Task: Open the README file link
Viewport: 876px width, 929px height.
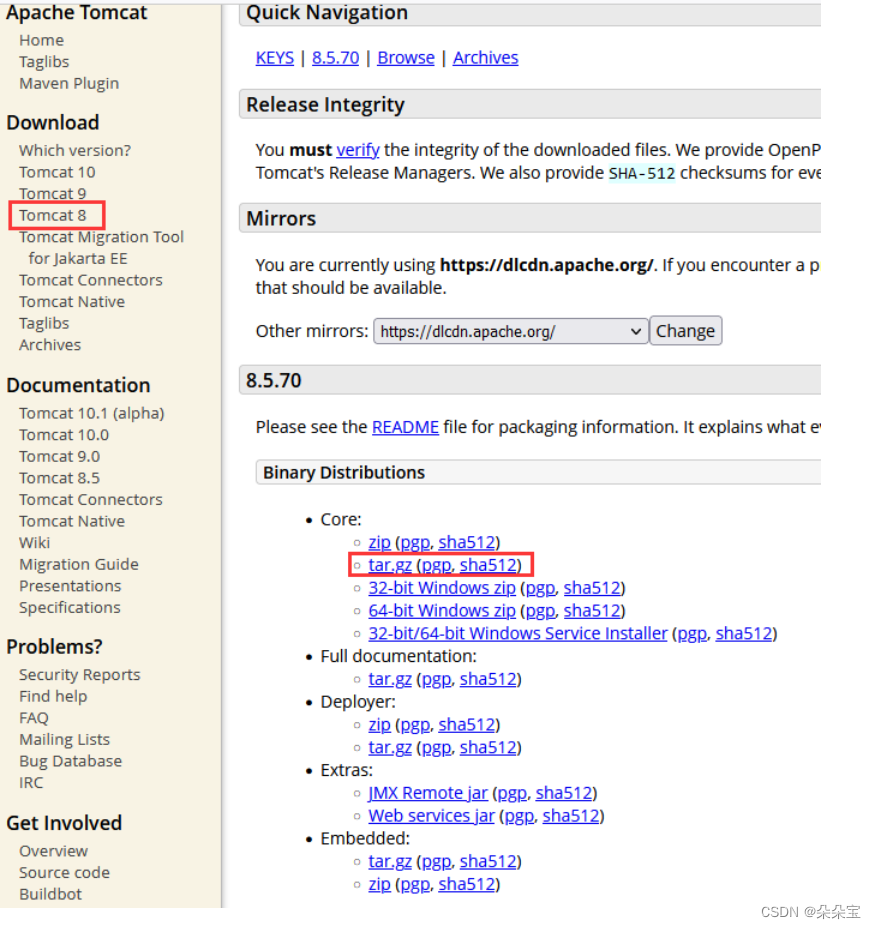Action: (x=405, y=427)
